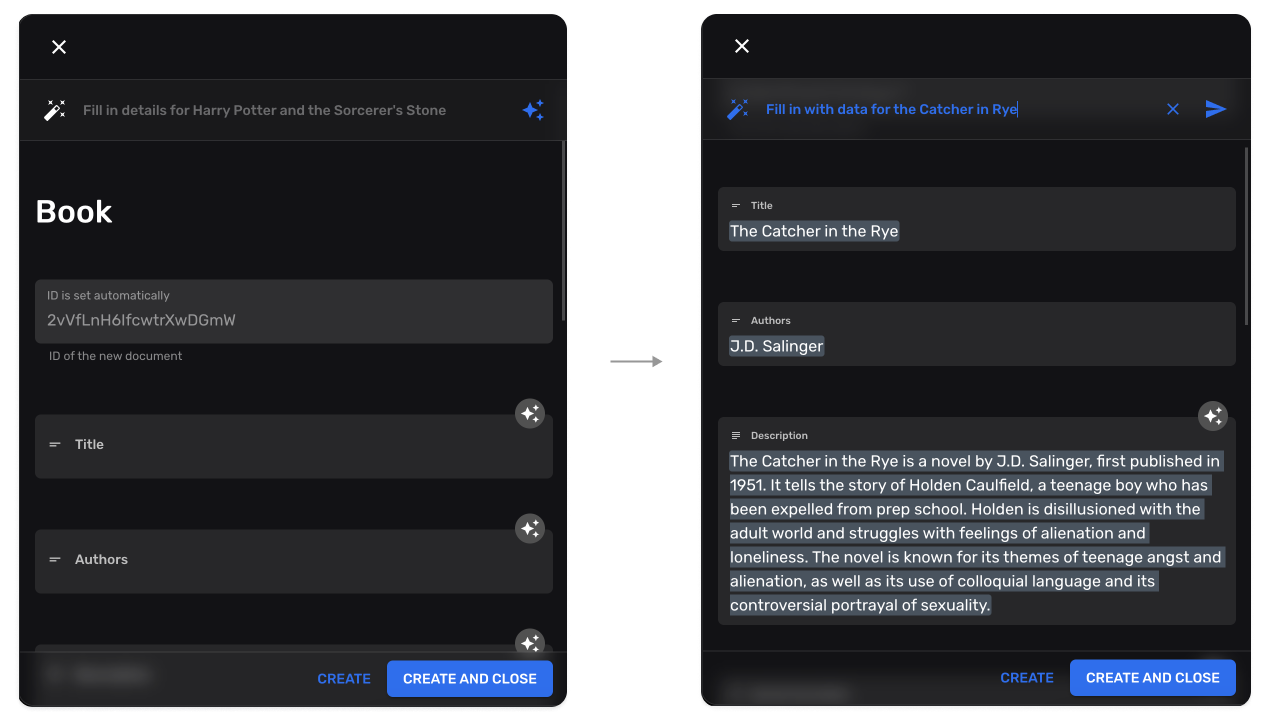
Task: Click the sparkle autofill icon above the Description field
Action: 1212,416
